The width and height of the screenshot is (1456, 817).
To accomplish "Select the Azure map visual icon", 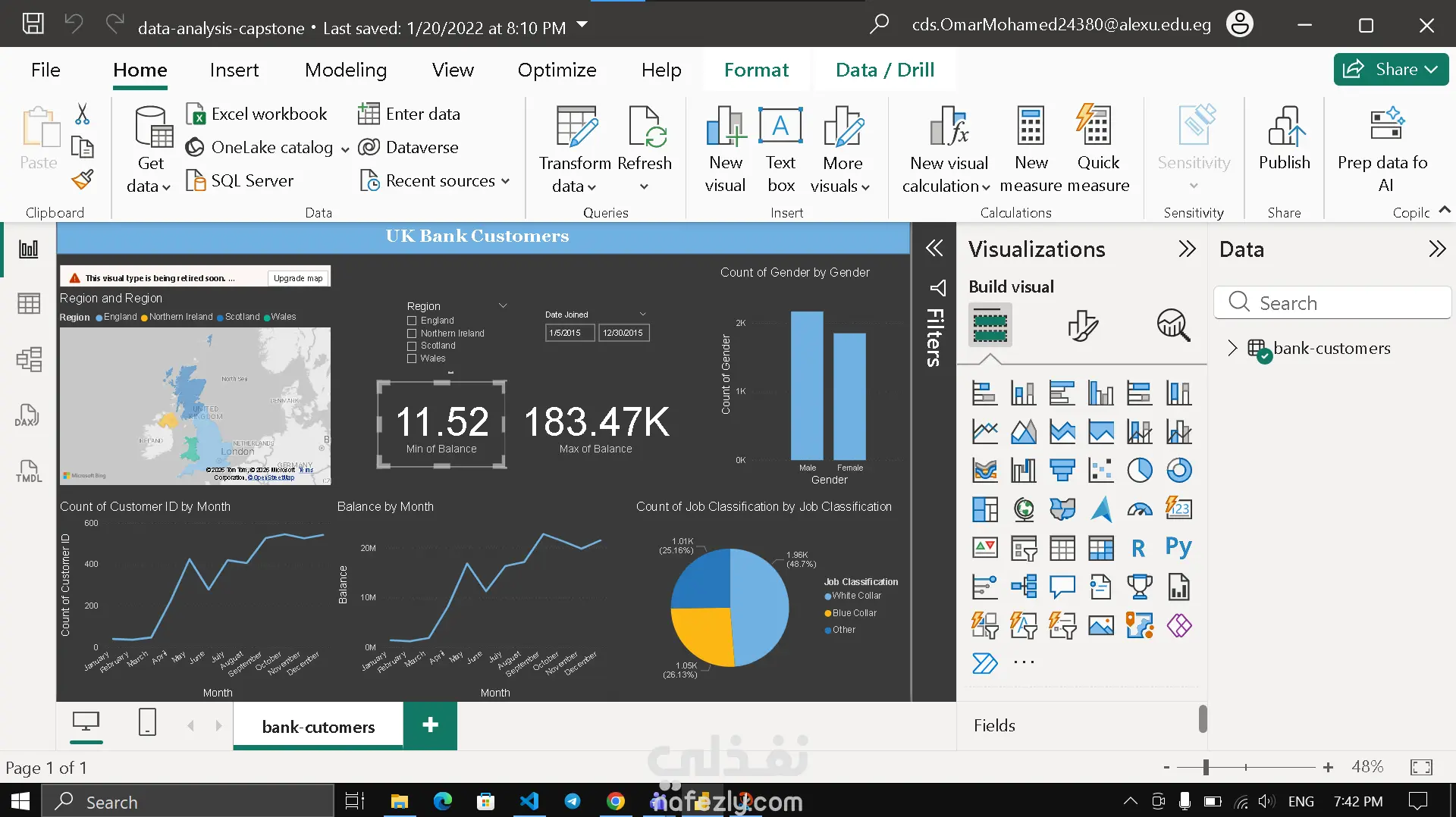I will [x=1100, y=509].
